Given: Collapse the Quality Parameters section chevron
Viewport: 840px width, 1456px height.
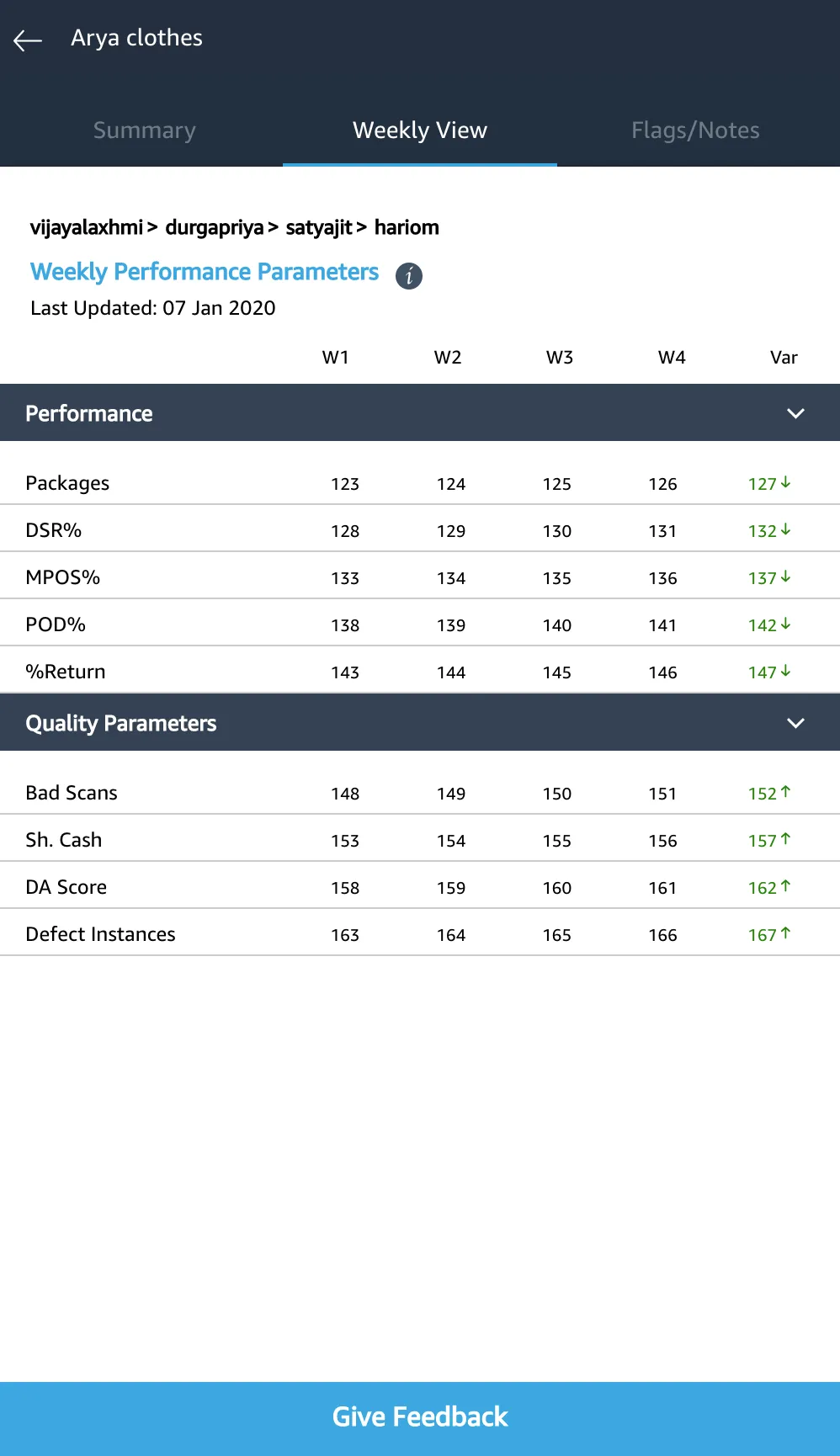Looking at the screenshot, I should (x=795, y=723).
